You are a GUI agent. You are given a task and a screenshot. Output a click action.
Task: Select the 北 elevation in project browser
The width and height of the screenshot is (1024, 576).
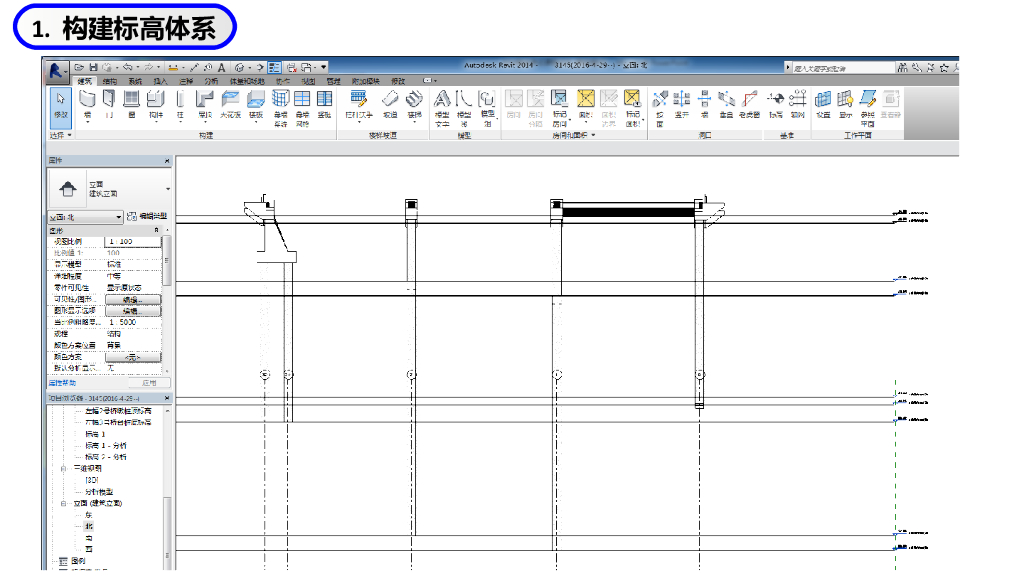(x=89, y=526)
